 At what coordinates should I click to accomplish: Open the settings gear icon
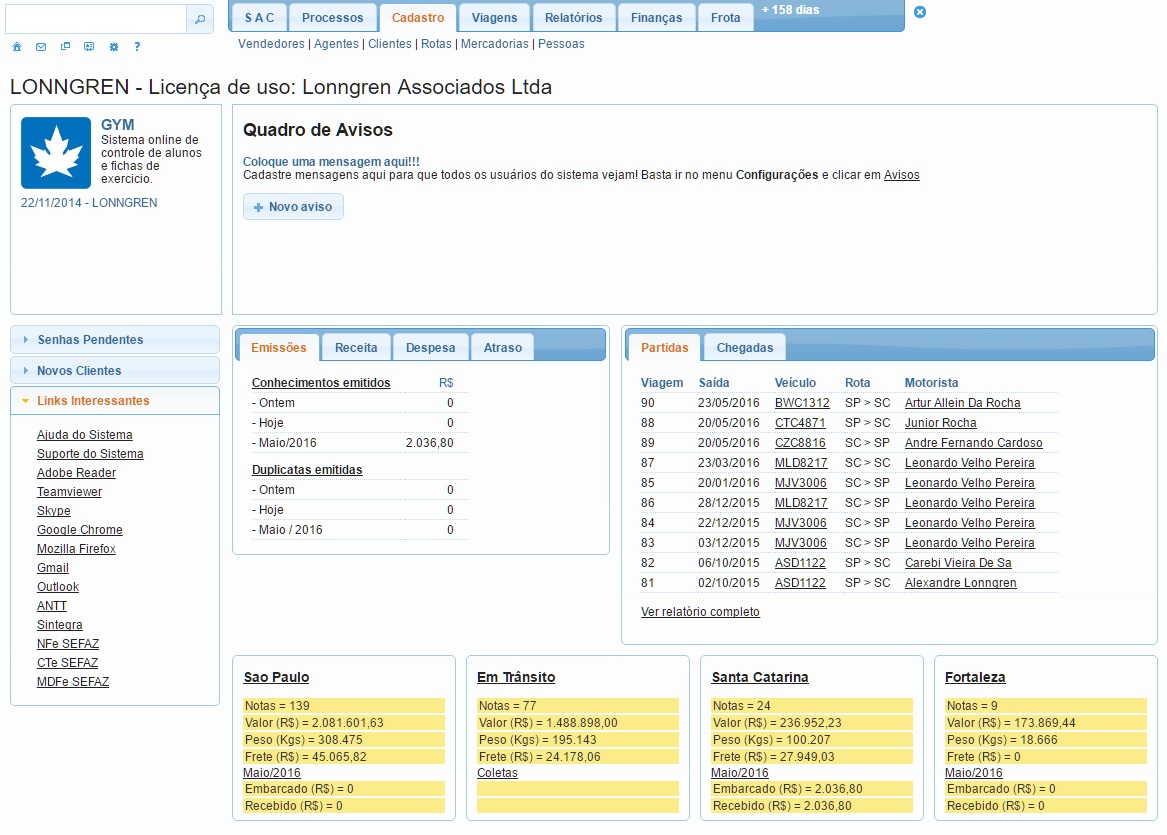click(114, 47)
